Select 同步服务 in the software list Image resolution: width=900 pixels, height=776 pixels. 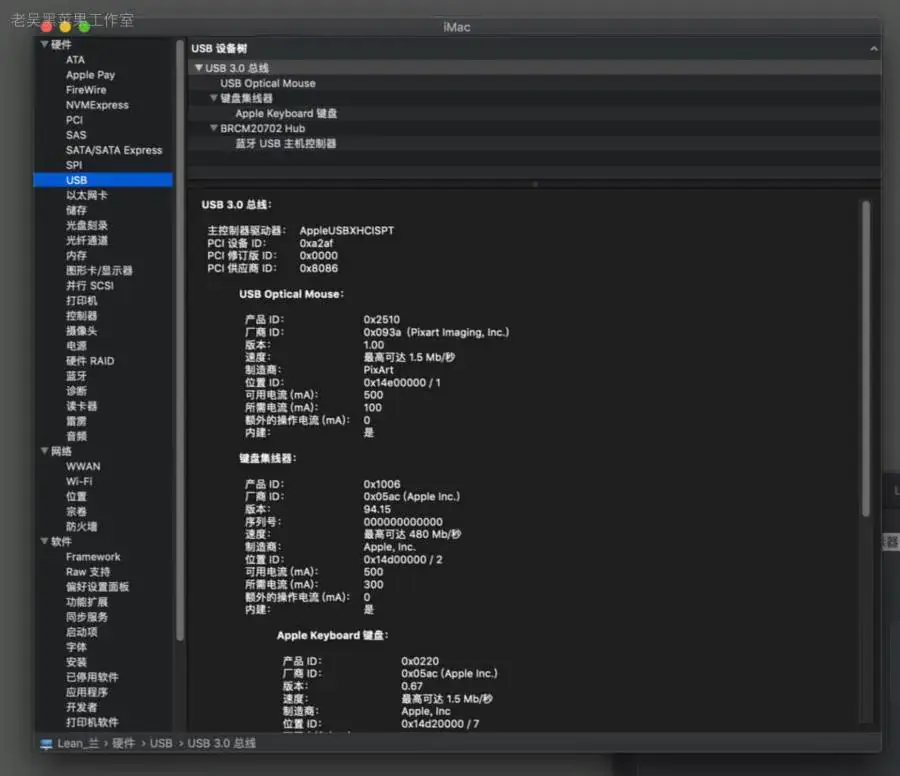[87, 617]
